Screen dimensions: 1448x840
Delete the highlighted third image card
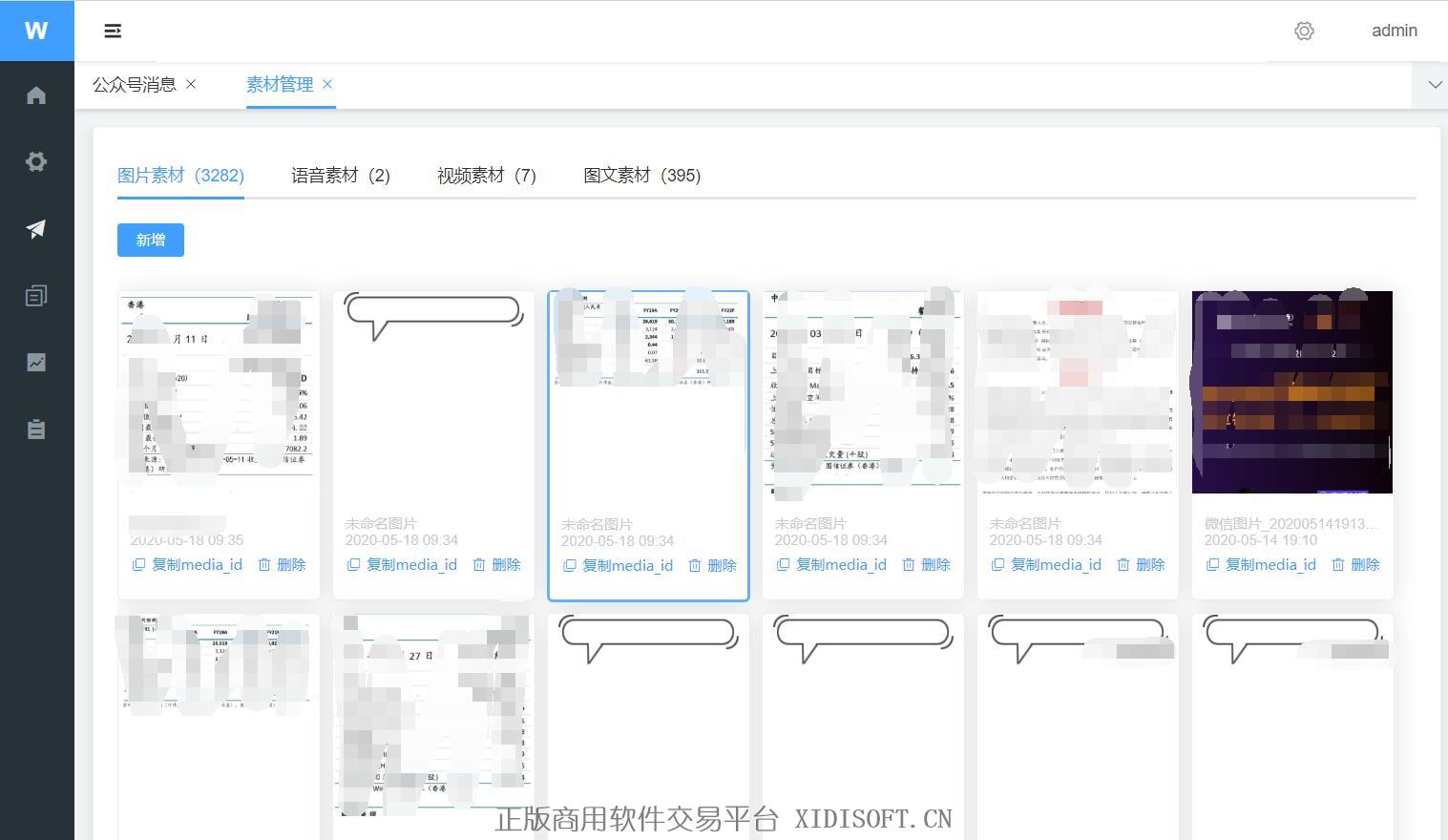tap(712, 566)
